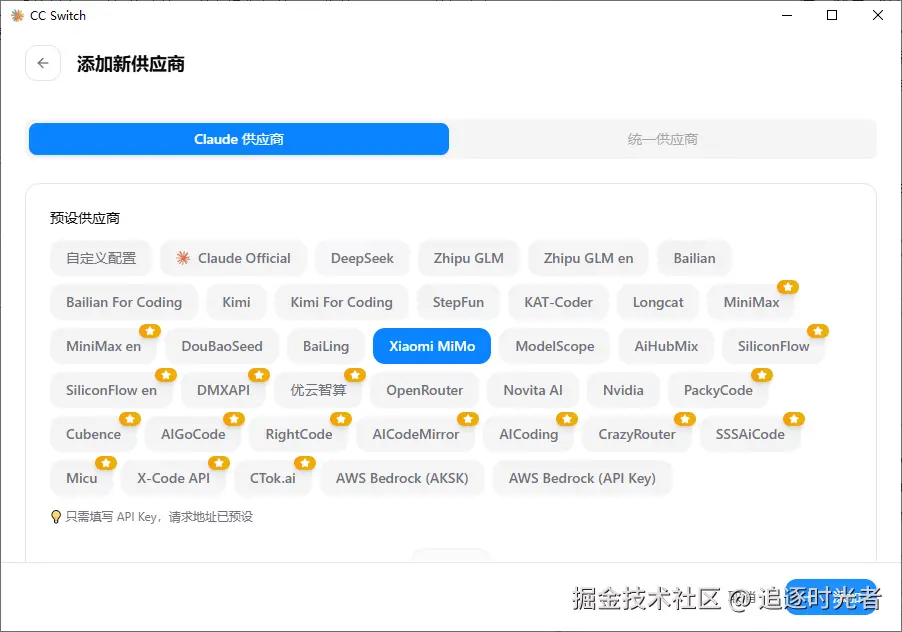This screenshot has width=902, height=632.
Task: Click the star badge on AIGoCode
Action: click(234, 419)
